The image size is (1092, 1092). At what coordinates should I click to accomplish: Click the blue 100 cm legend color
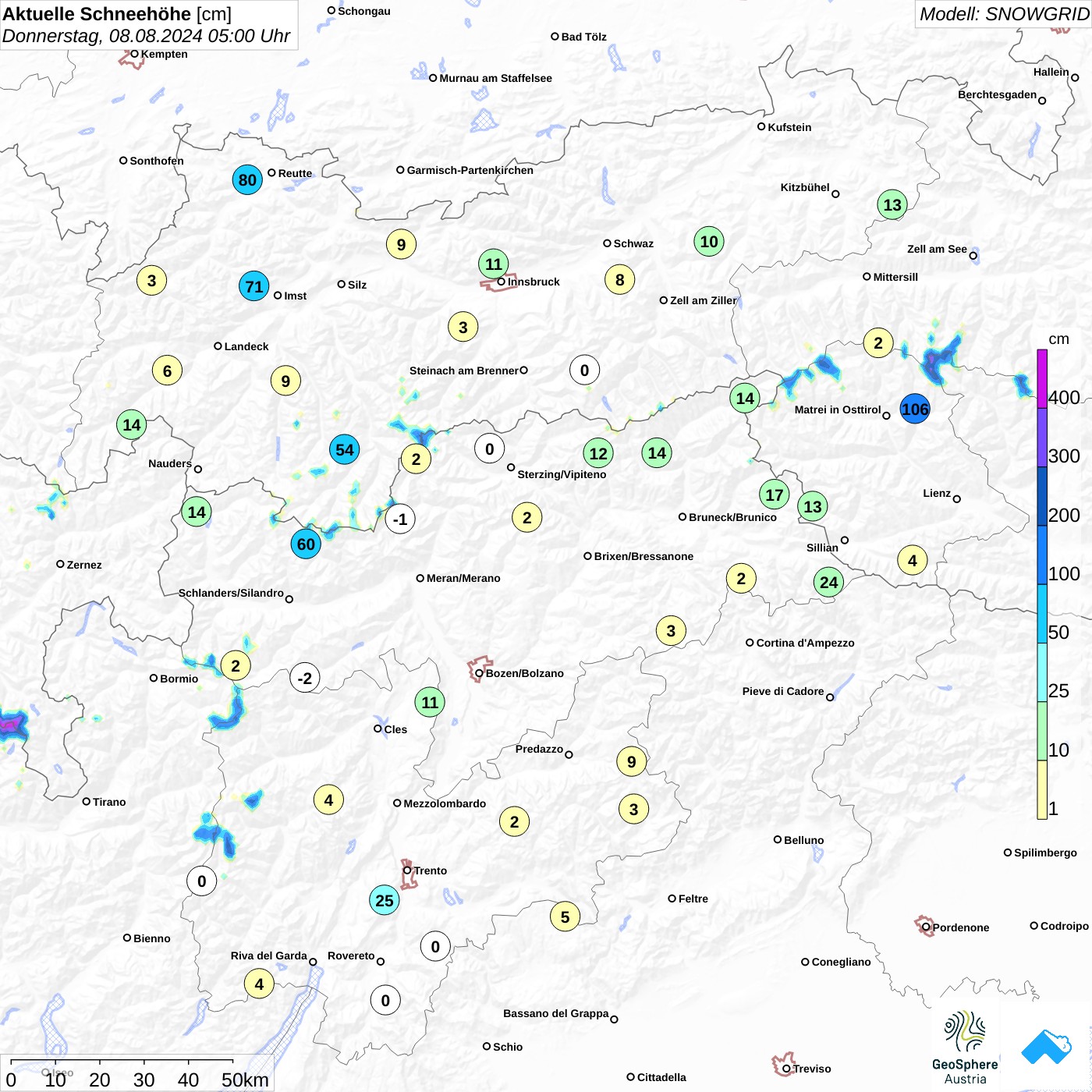pyautogui.click(x=1042, y=555)
